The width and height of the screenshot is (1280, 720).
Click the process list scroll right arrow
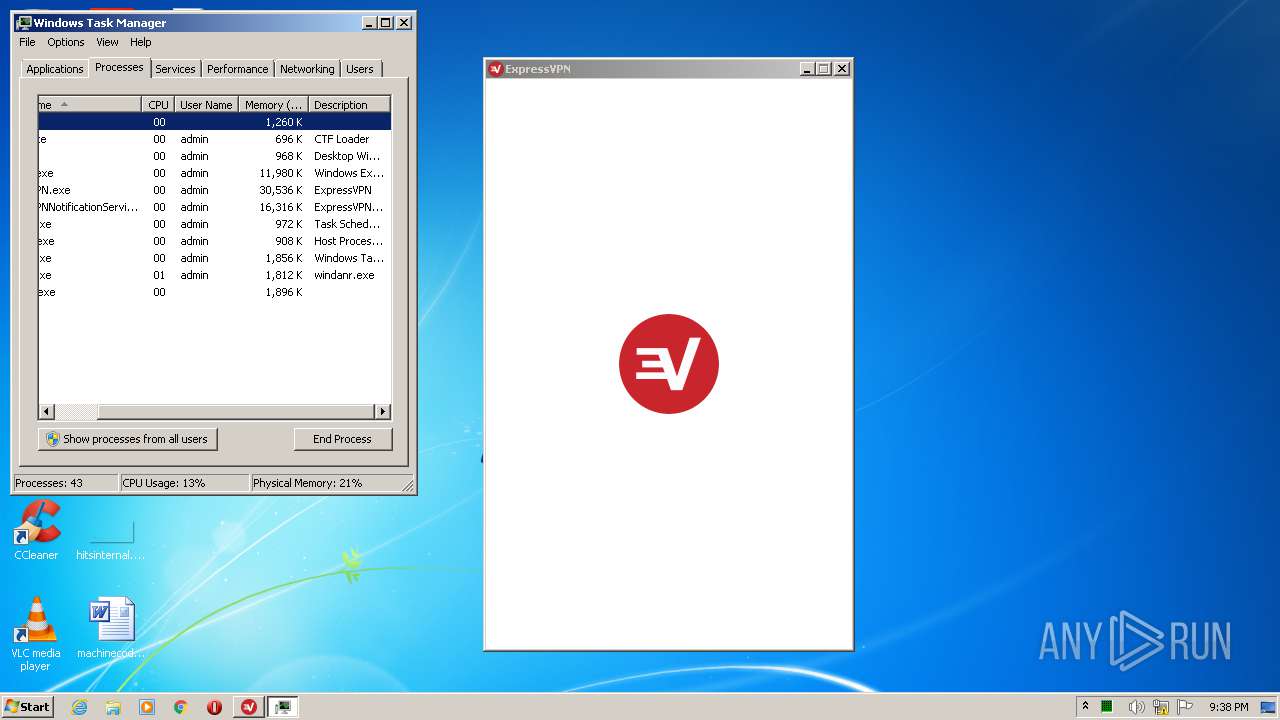(382, 411)
